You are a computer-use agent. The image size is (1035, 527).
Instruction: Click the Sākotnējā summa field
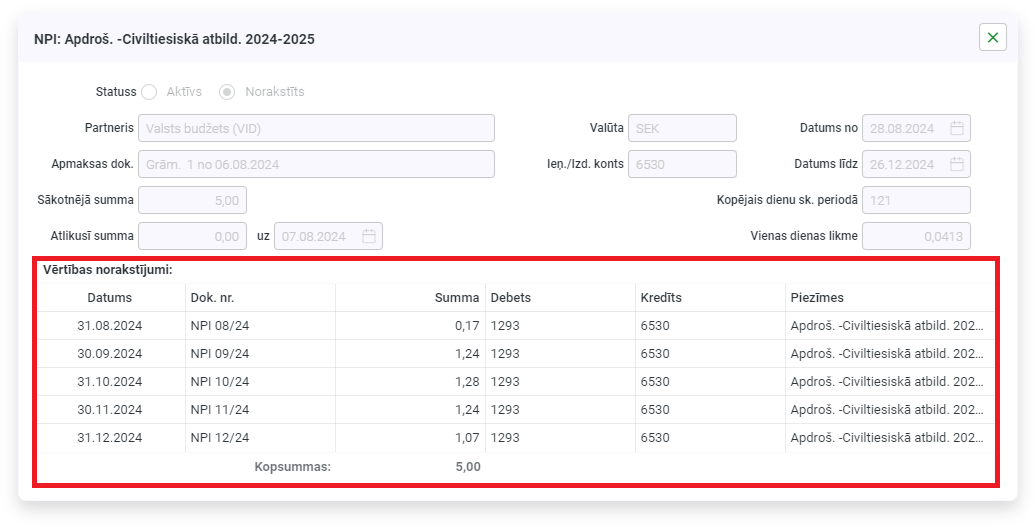click(x=192, y=200)
